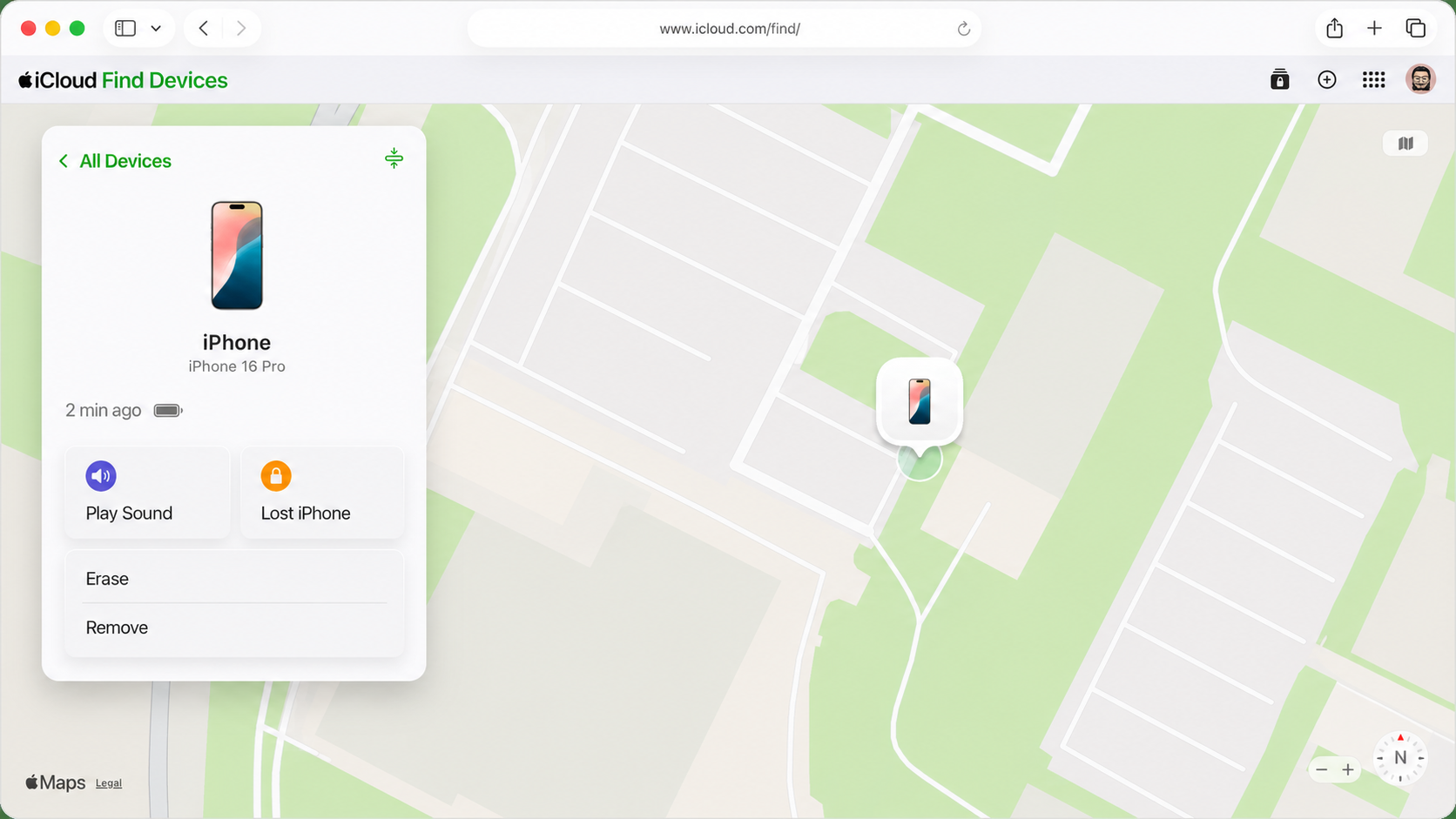
Task: Open the map type selector icon
Action: click(1405, 144)
